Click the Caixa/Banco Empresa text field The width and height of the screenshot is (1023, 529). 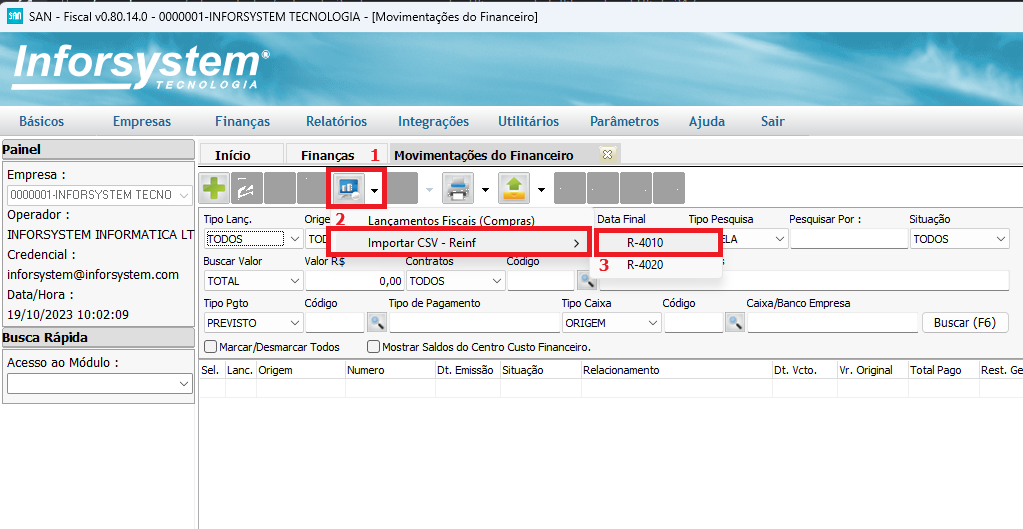tap(832, 323)
